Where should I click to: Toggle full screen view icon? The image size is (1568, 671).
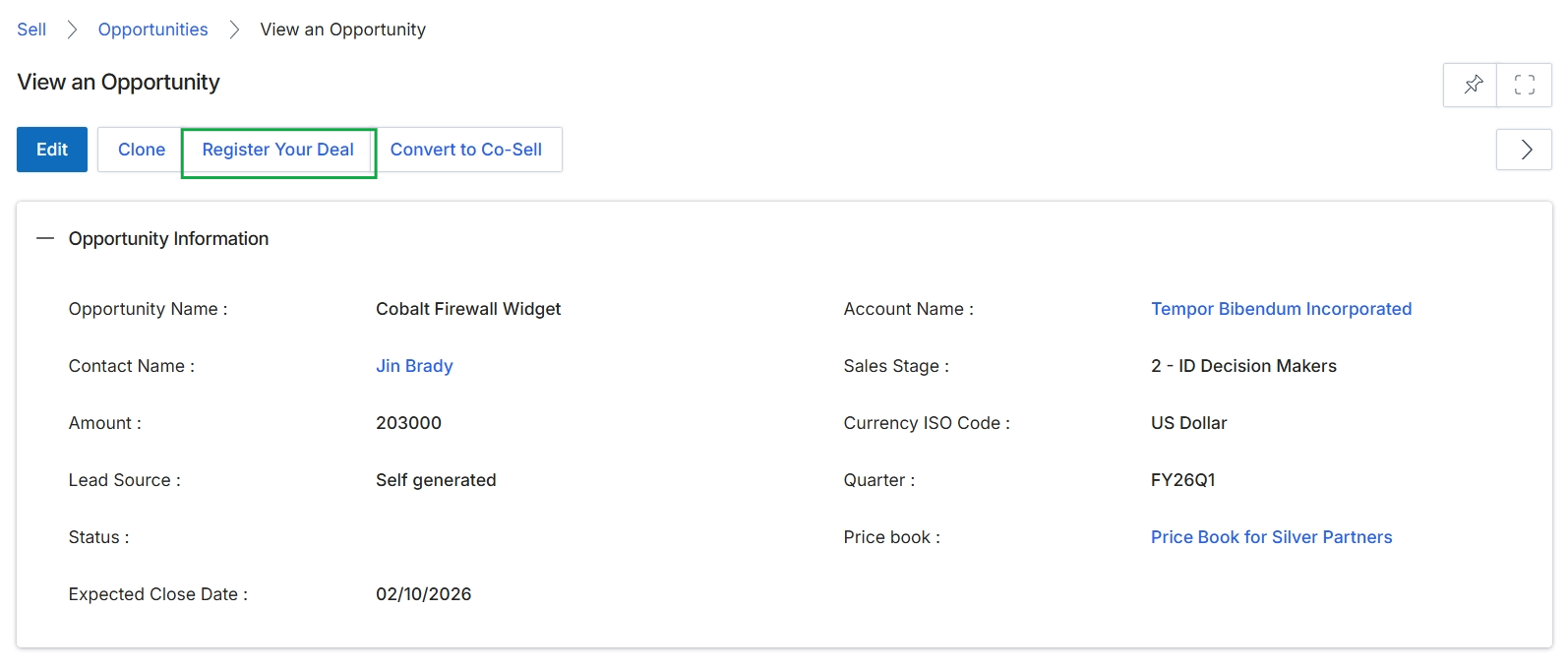[1525, 85]
